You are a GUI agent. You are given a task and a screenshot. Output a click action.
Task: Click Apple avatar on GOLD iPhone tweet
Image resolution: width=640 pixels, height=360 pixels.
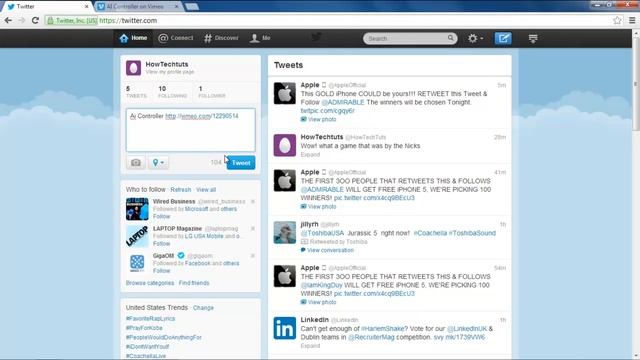pyautogui.click(x=284, y=93)
